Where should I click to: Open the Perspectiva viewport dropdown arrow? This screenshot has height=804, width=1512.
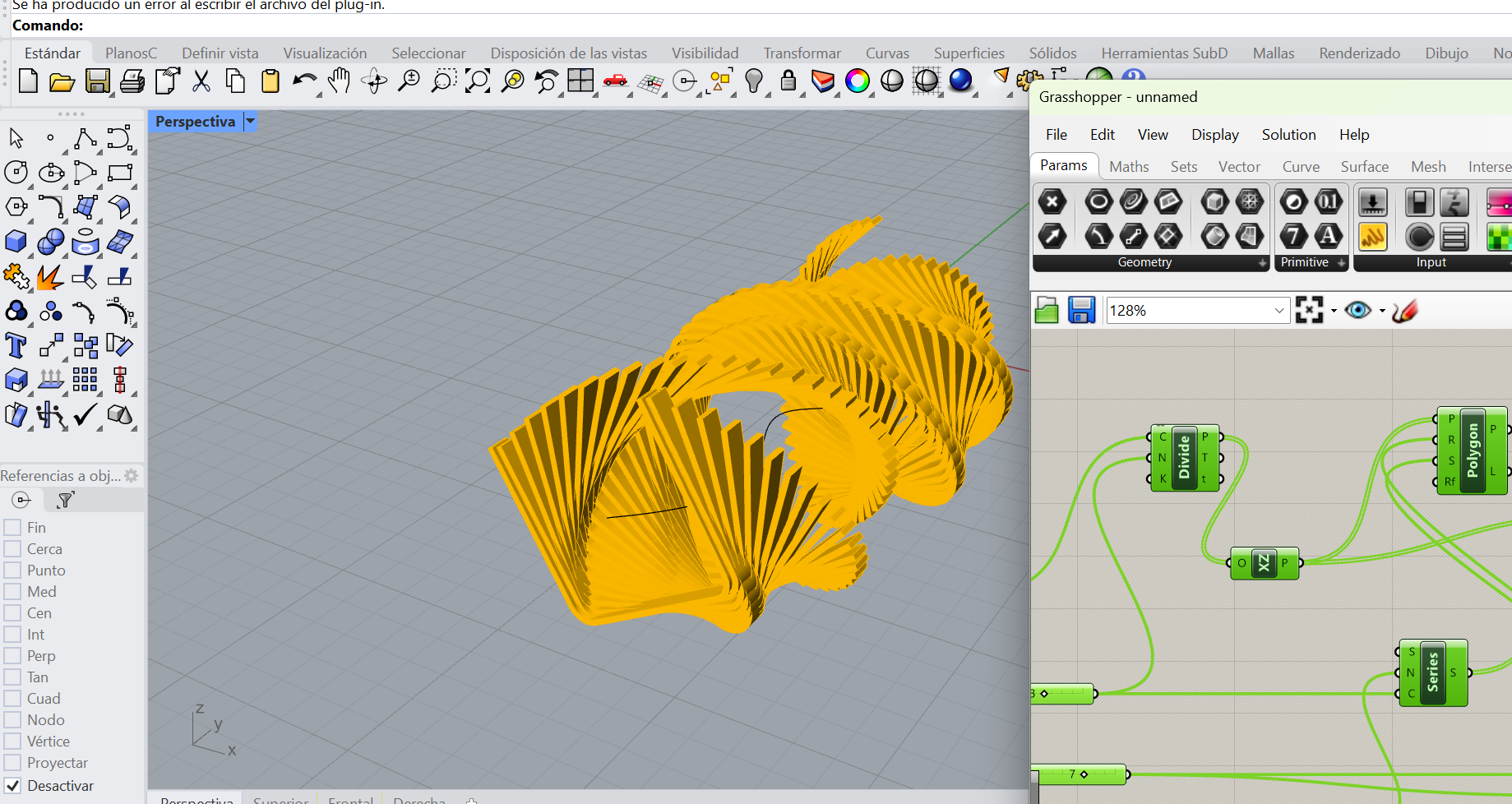250,122
